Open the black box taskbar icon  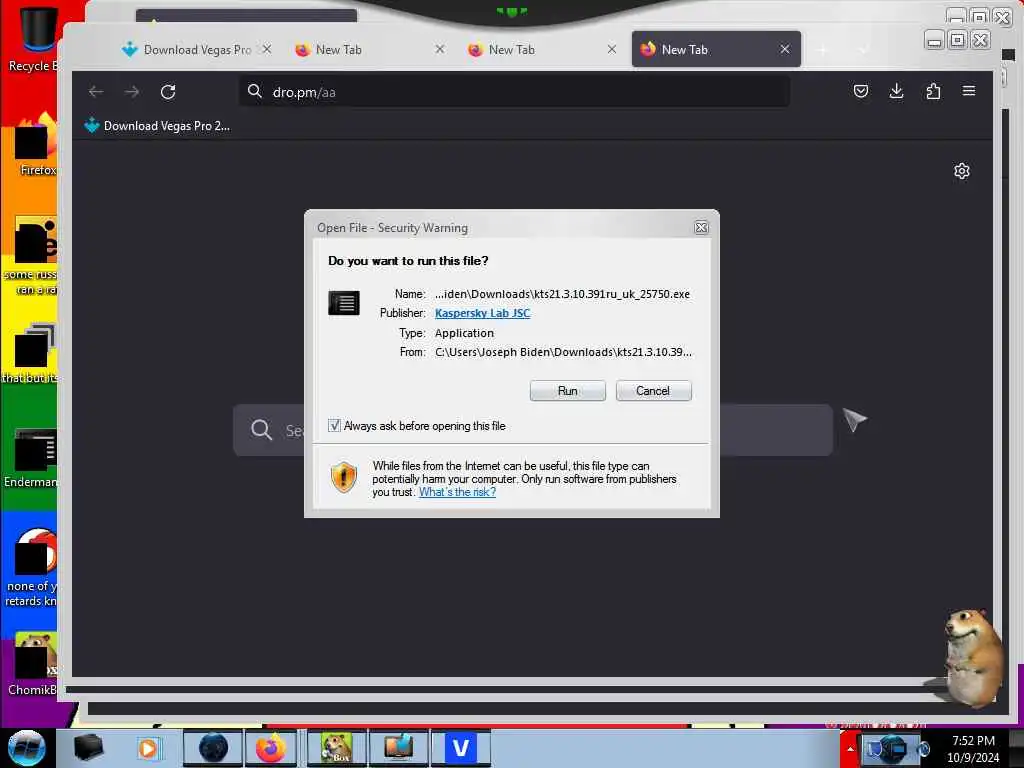[88, 748]
